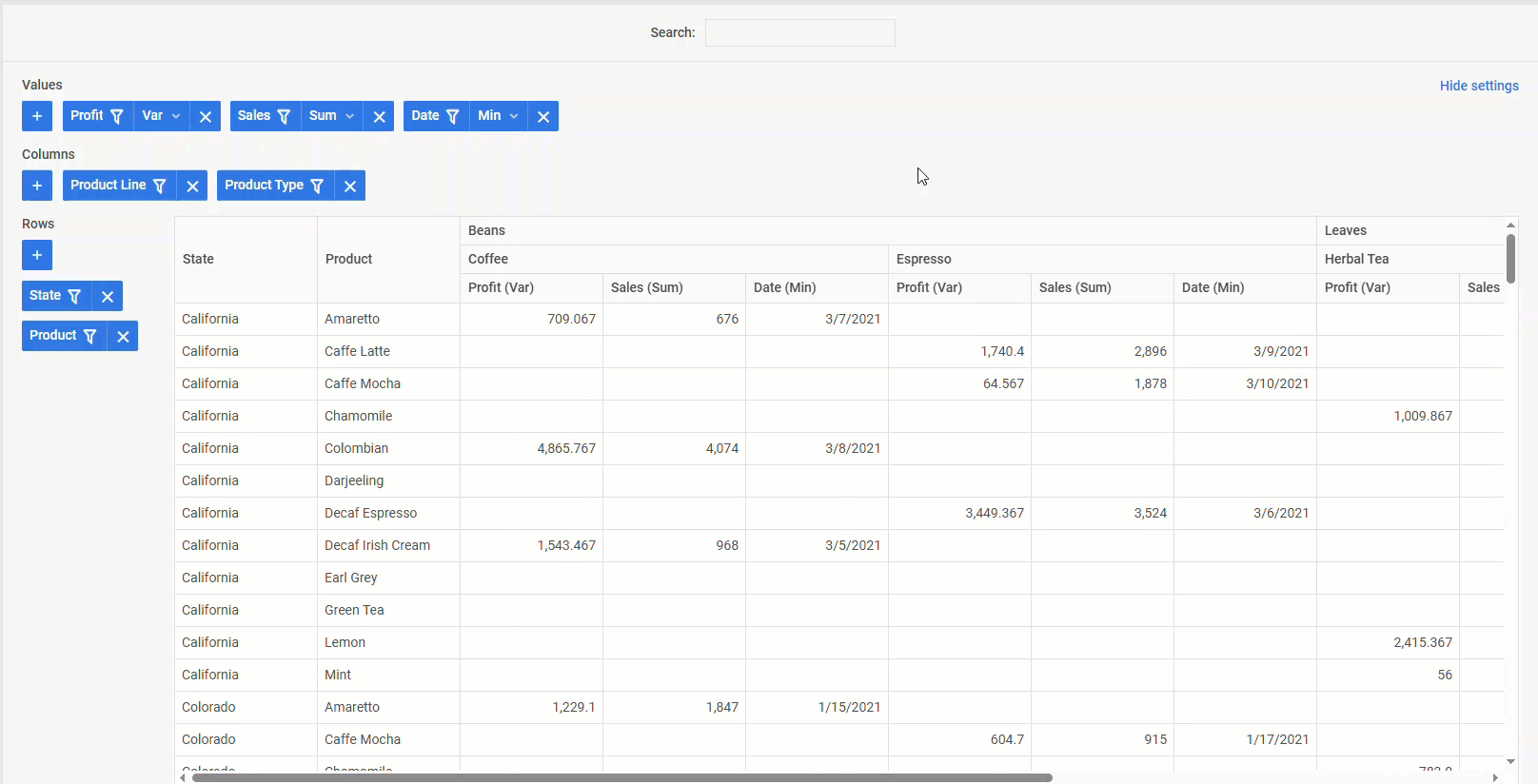This screenshot has height=784, width=1538.
Task: Select the Coffee header cell
Action: click(674, 259)
